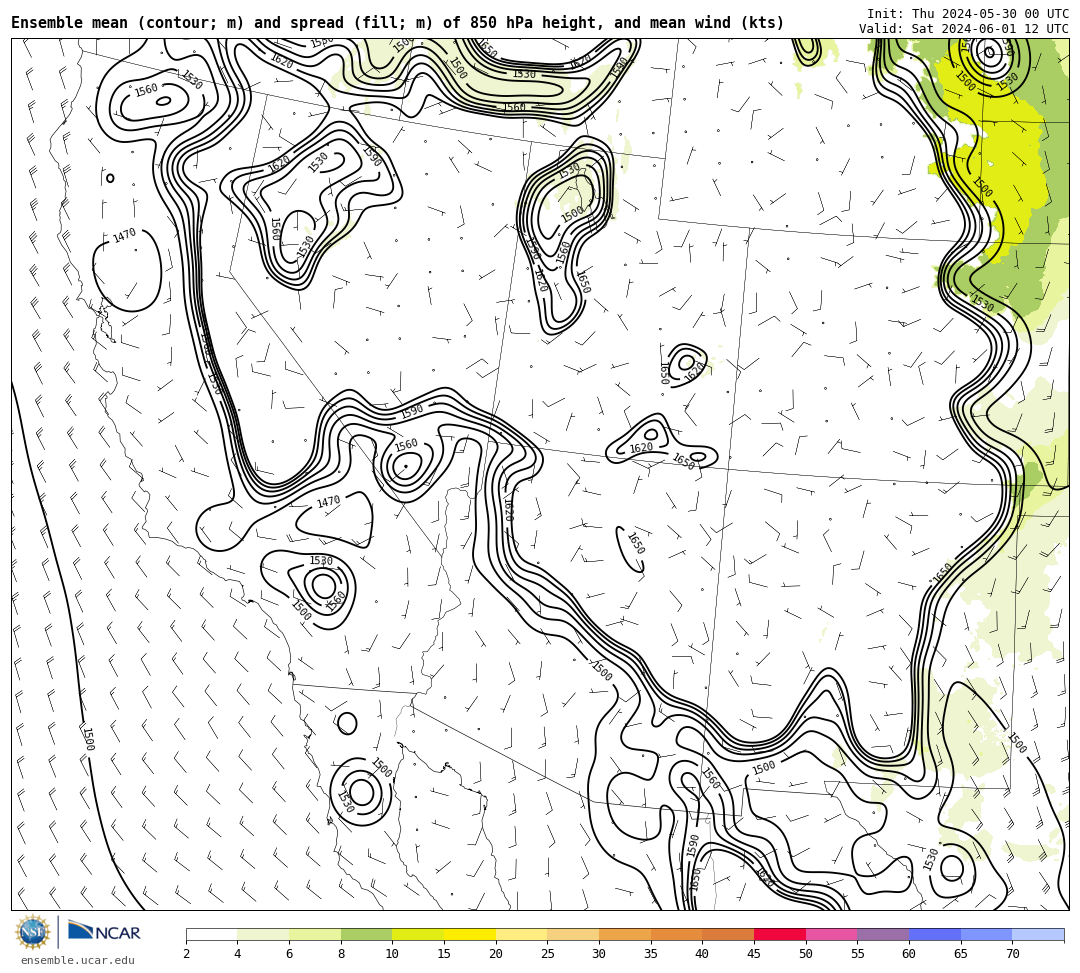The height and width of the screenshot is (973, 1080).
Task: Click the colorbar tick label 25
Action: 547,954
